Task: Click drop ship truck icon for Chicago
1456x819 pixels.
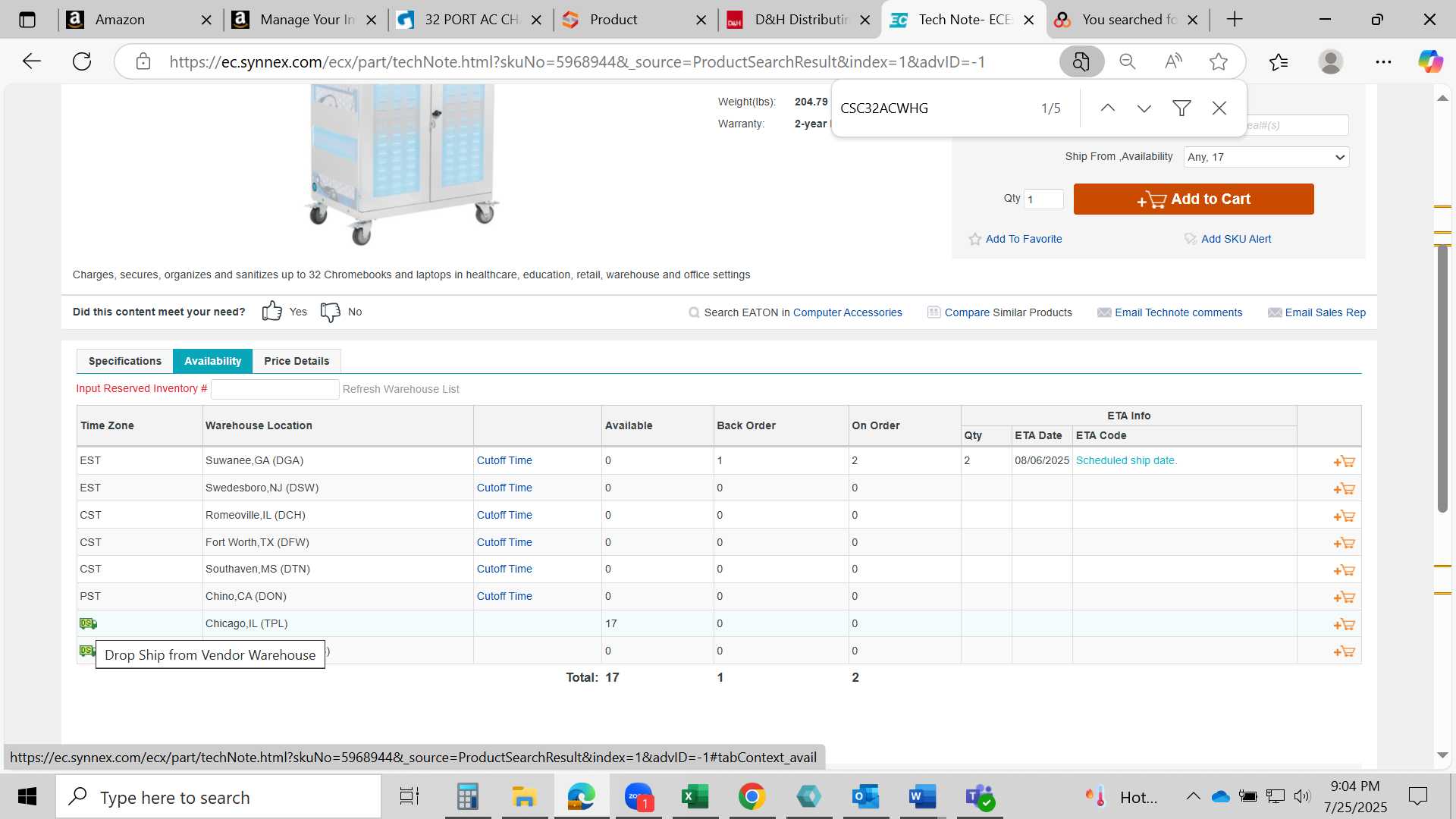Action: [x=88, y=623]
